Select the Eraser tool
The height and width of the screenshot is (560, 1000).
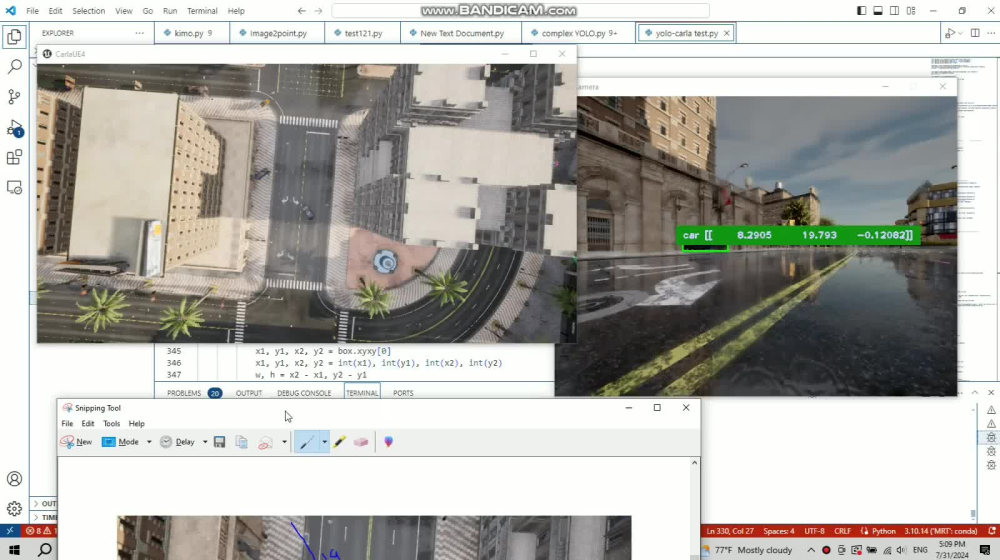point(361,441)
